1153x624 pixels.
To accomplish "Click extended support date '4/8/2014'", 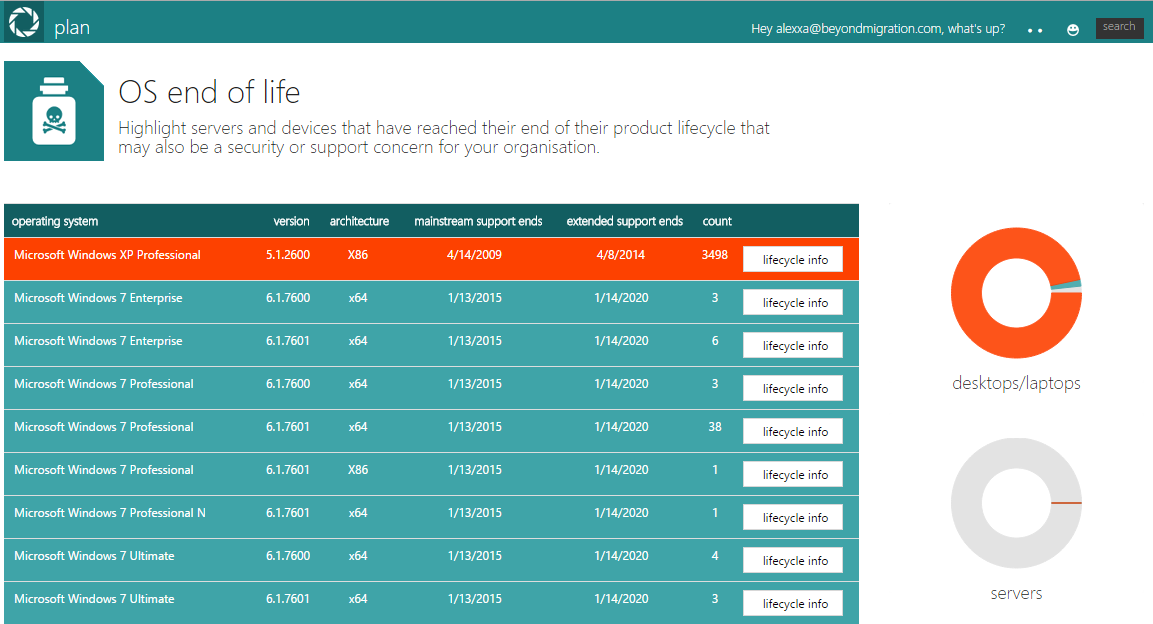I will tap(621, 255).
